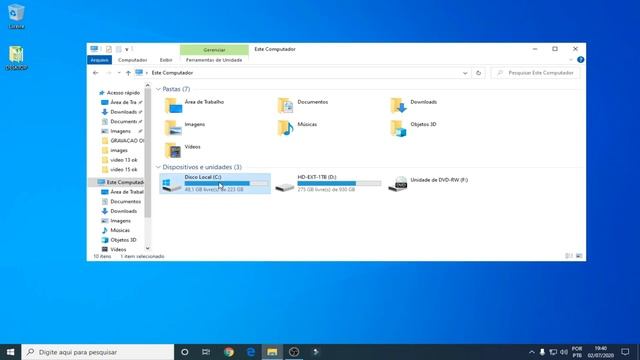Viewport: 640px width, 360px height.
Task: Click the Disco Local (C:) usage bar
Action: 227,184
